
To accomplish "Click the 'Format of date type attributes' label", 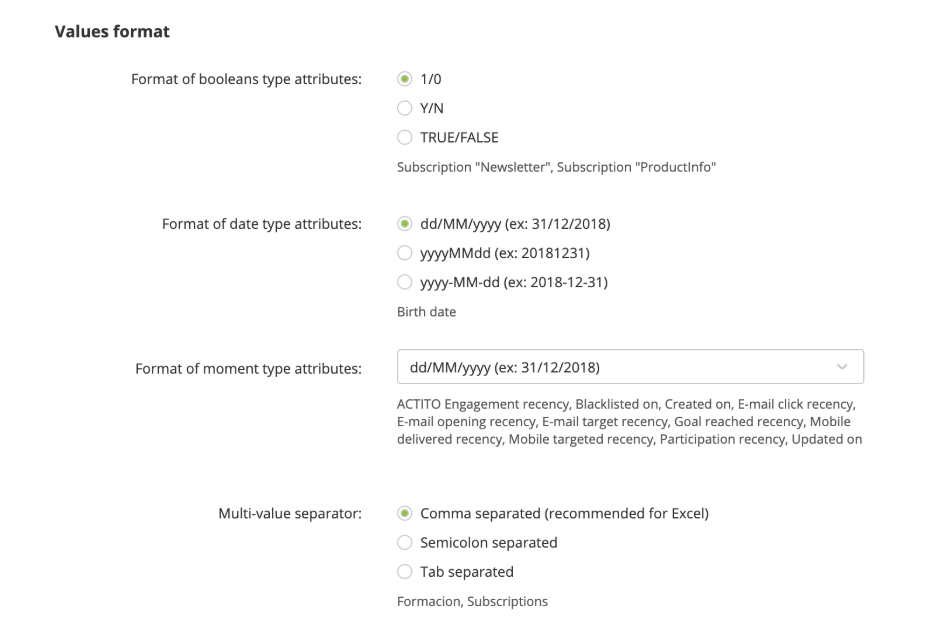I will pos(261,224).
